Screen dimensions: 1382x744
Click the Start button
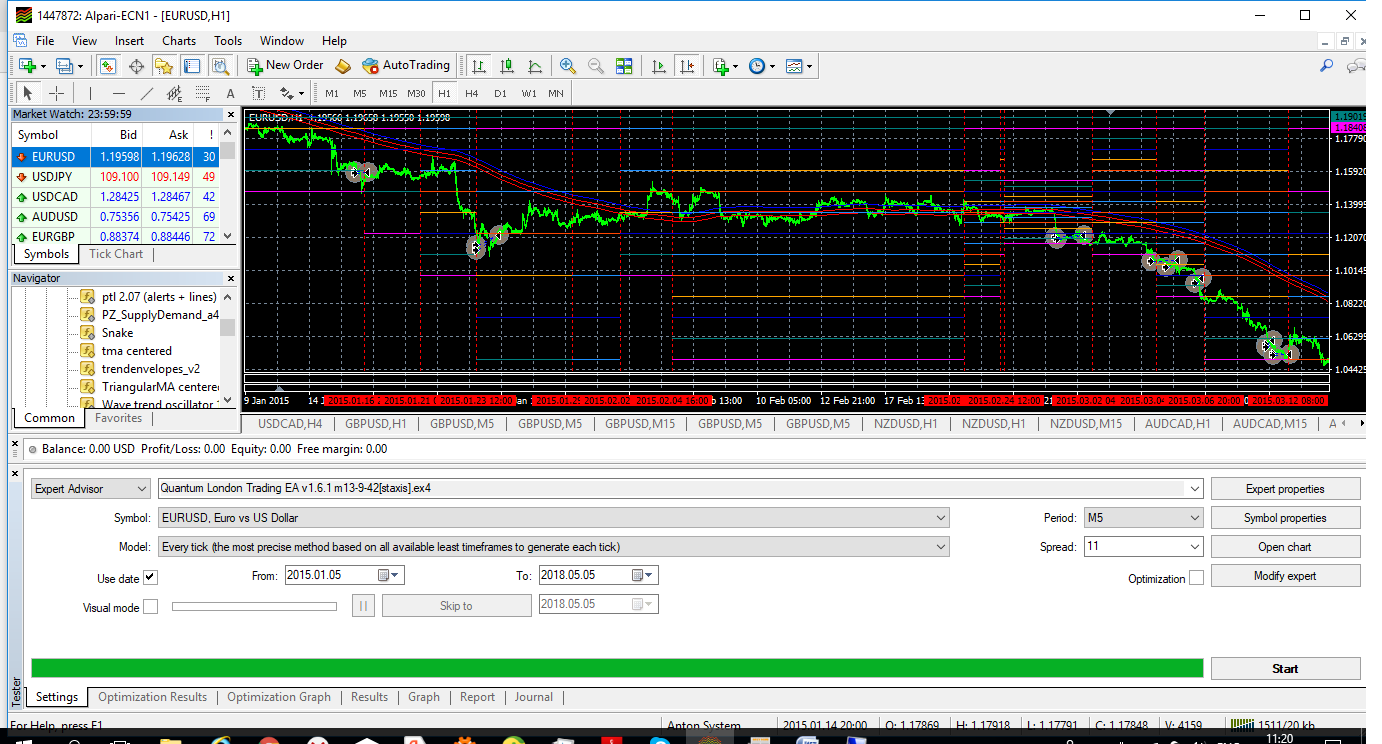point(1285,669)
